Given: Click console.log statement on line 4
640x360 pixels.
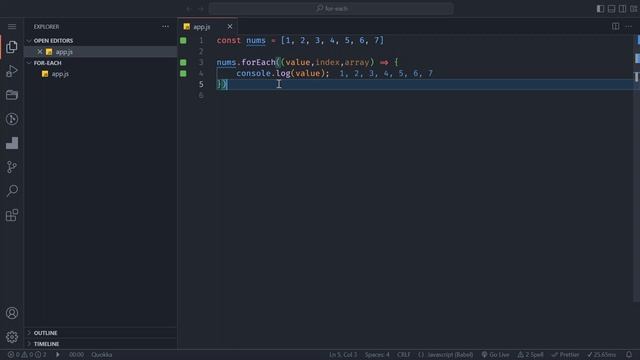Looking at the screenshot, I should [x=282, y=73].
